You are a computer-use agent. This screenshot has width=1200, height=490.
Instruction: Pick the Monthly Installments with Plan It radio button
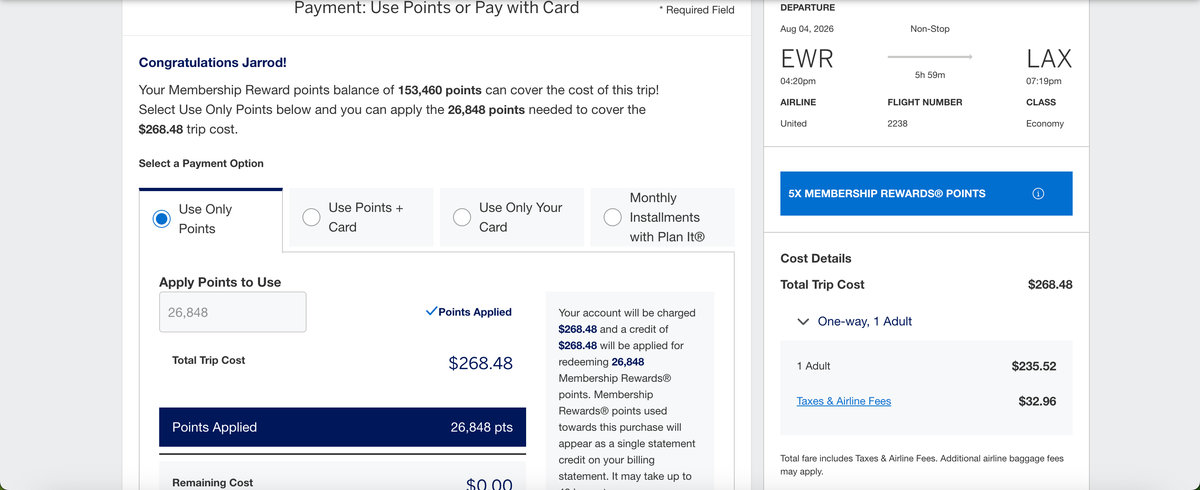[x=613, y=217]
